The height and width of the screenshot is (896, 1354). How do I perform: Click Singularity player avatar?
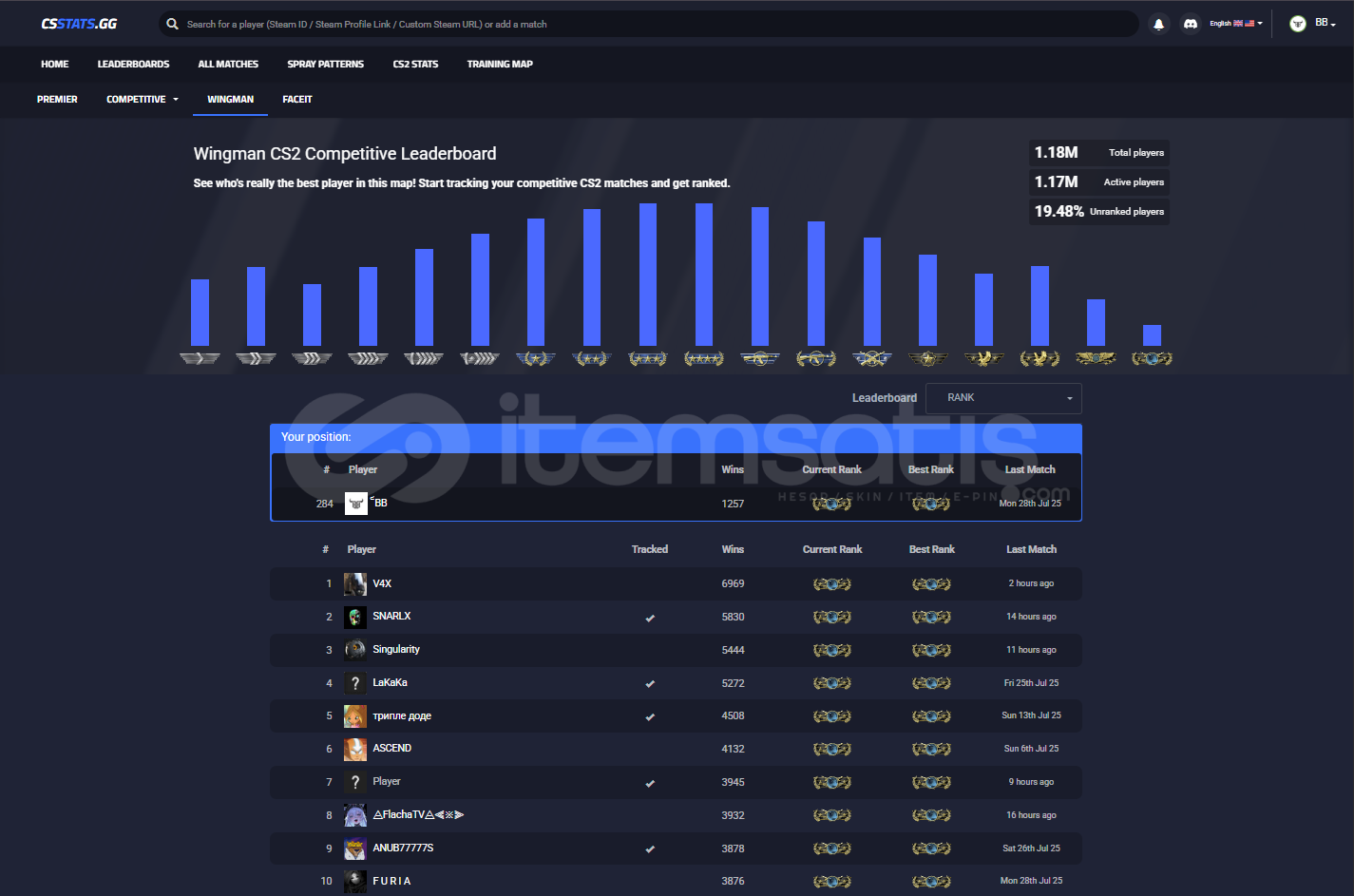(x=355, y=650)
